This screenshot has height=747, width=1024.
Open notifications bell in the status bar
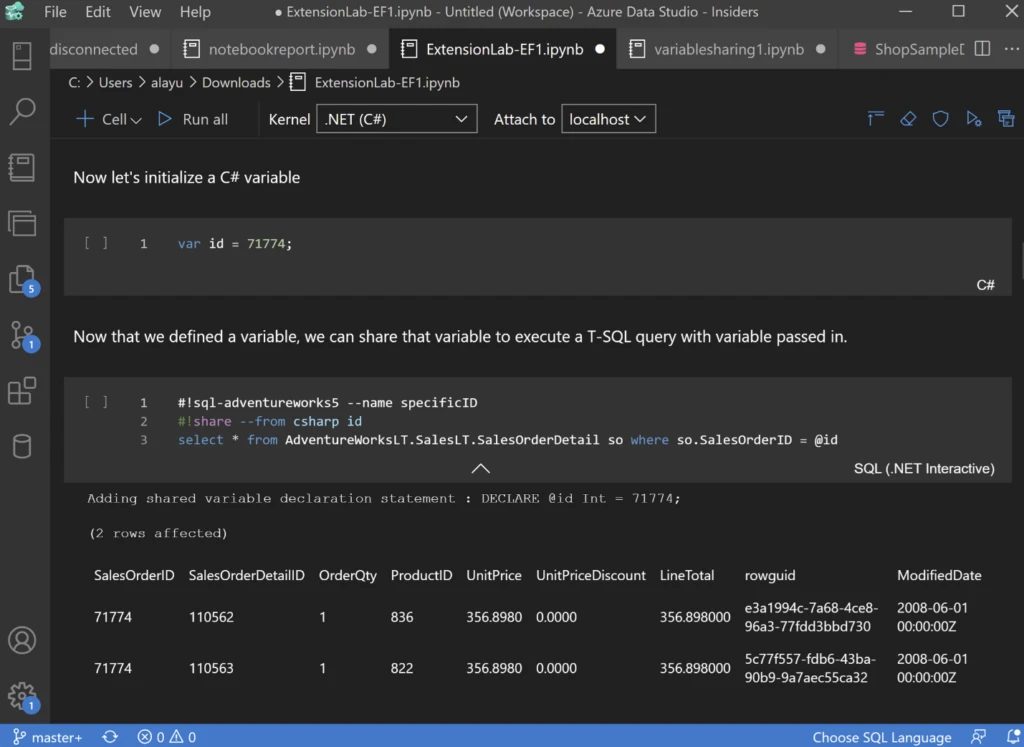coord(1013,737)
